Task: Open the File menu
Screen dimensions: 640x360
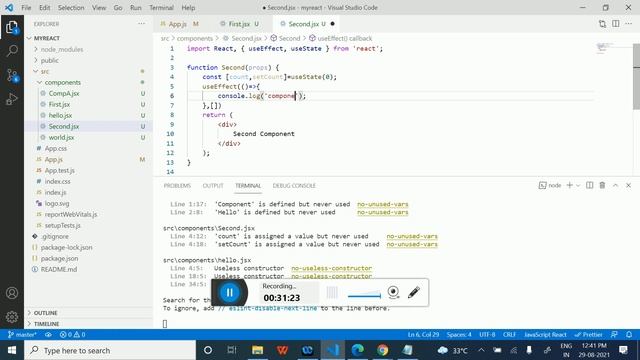Action: (x=26, y=7)
